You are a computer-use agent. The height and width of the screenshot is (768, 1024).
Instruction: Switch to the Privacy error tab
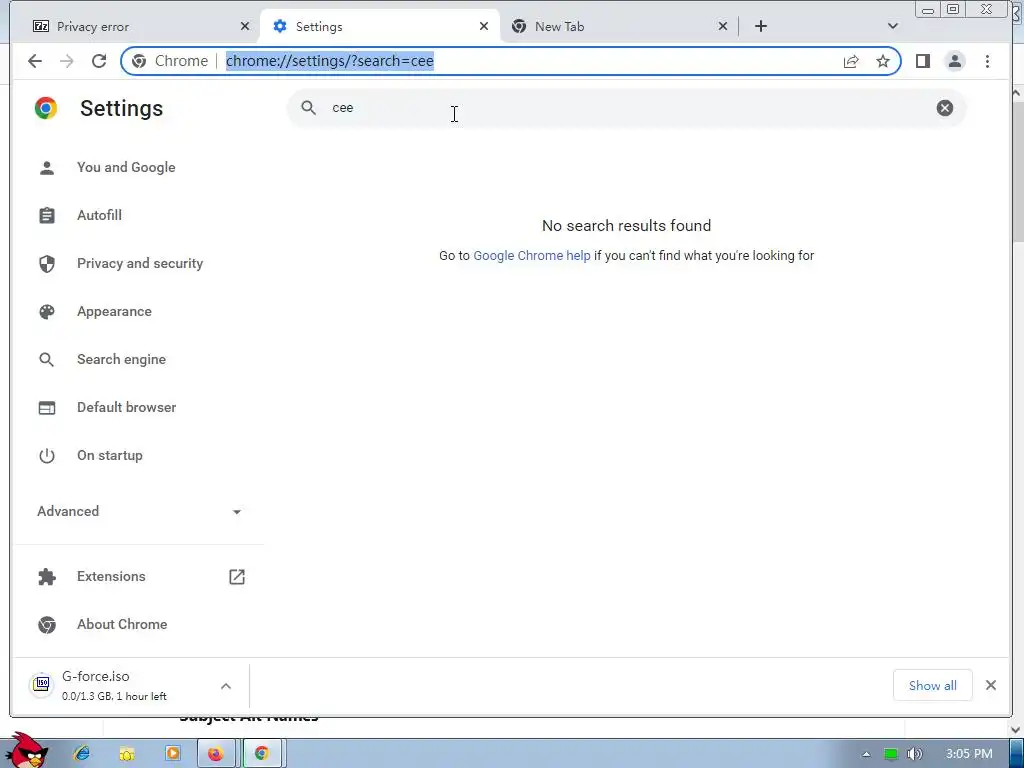tap(140, 26)
